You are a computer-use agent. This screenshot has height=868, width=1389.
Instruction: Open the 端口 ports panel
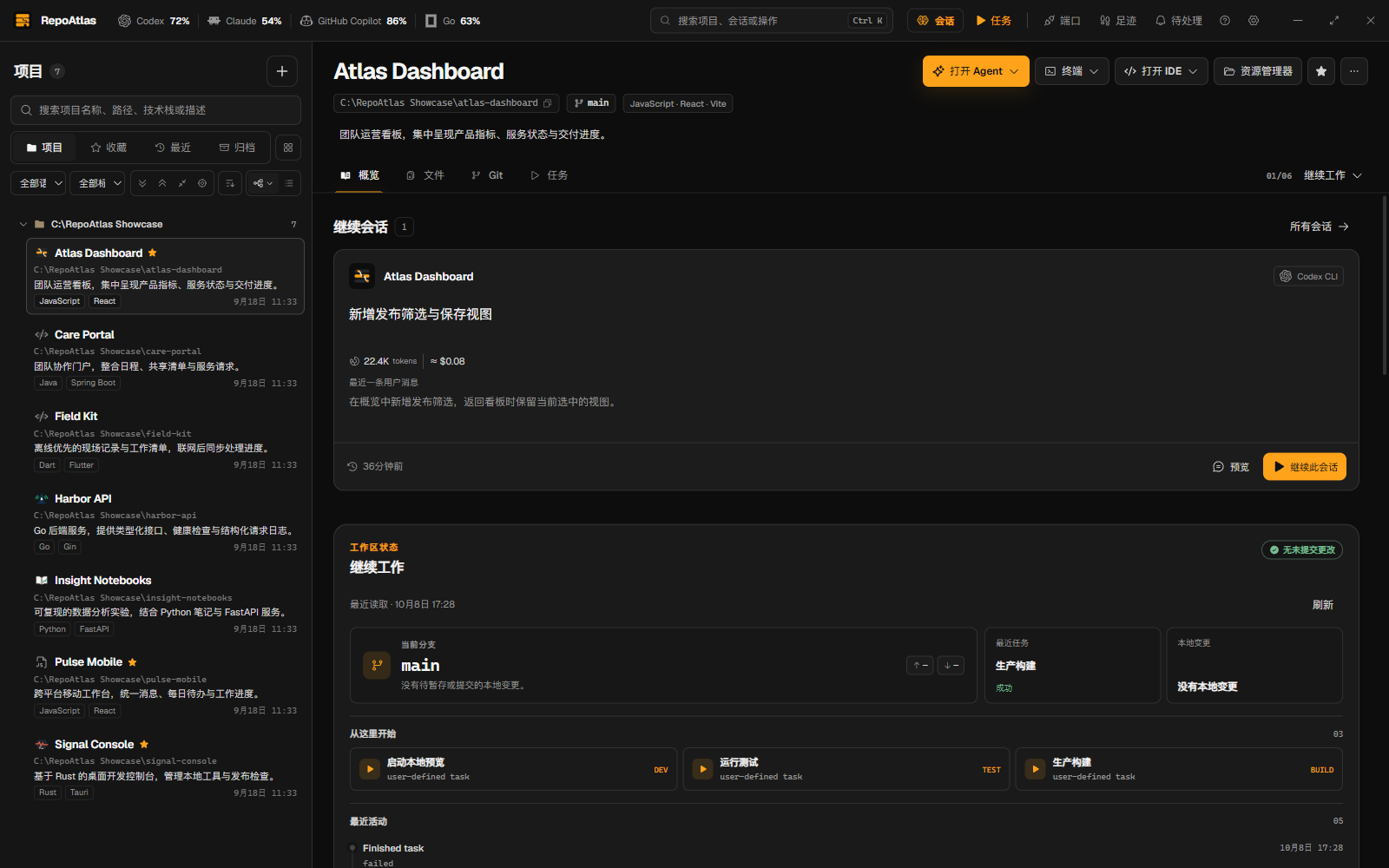point(1063,21)
